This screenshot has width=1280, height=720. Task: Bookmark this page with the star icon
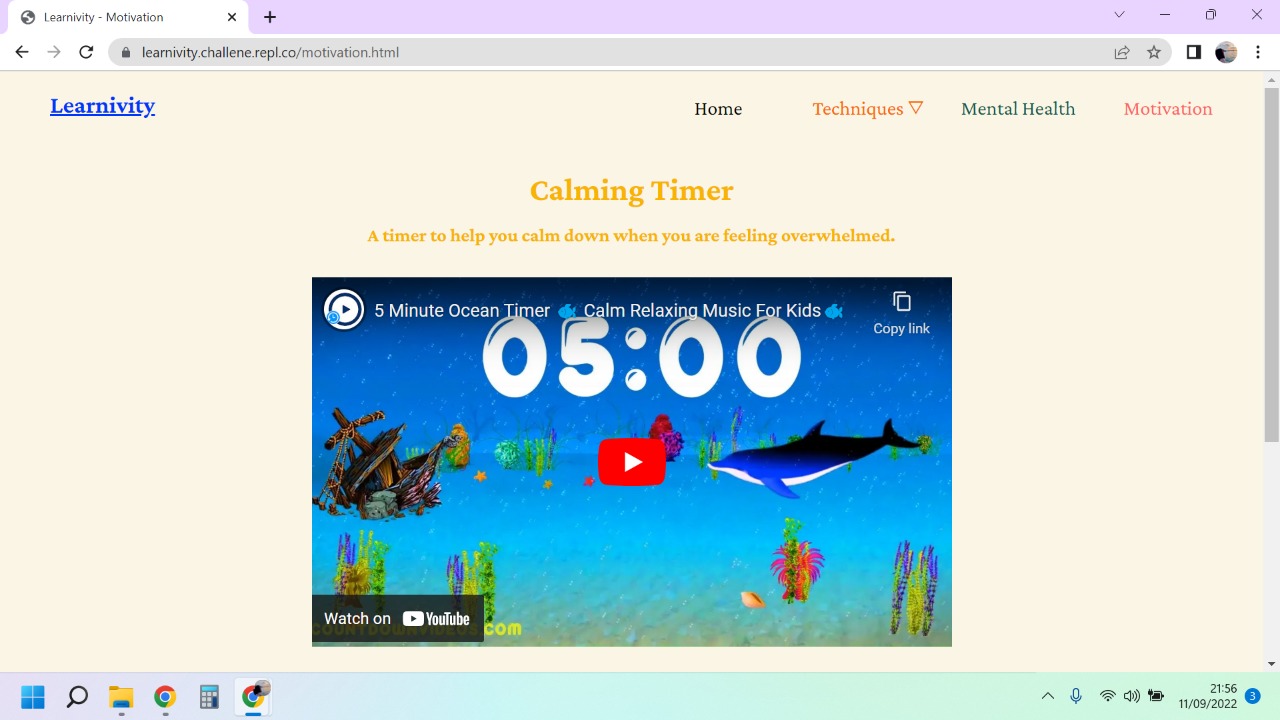click(1154, 52)
